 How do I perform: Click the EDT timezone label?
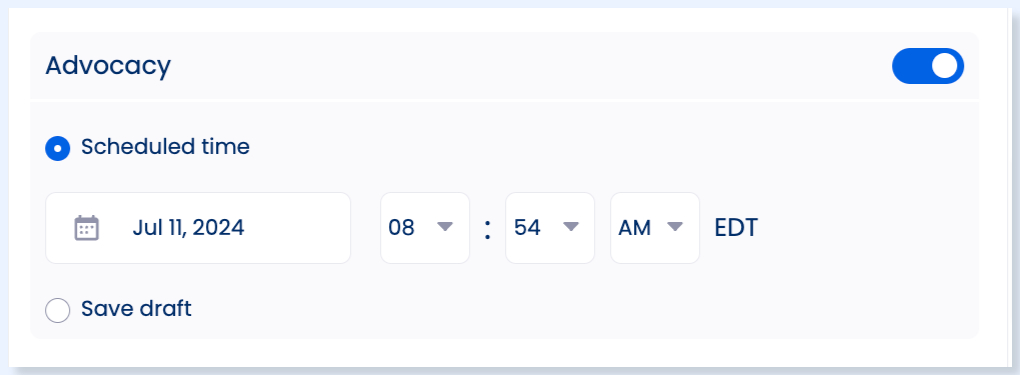click(x=736, y=228)
